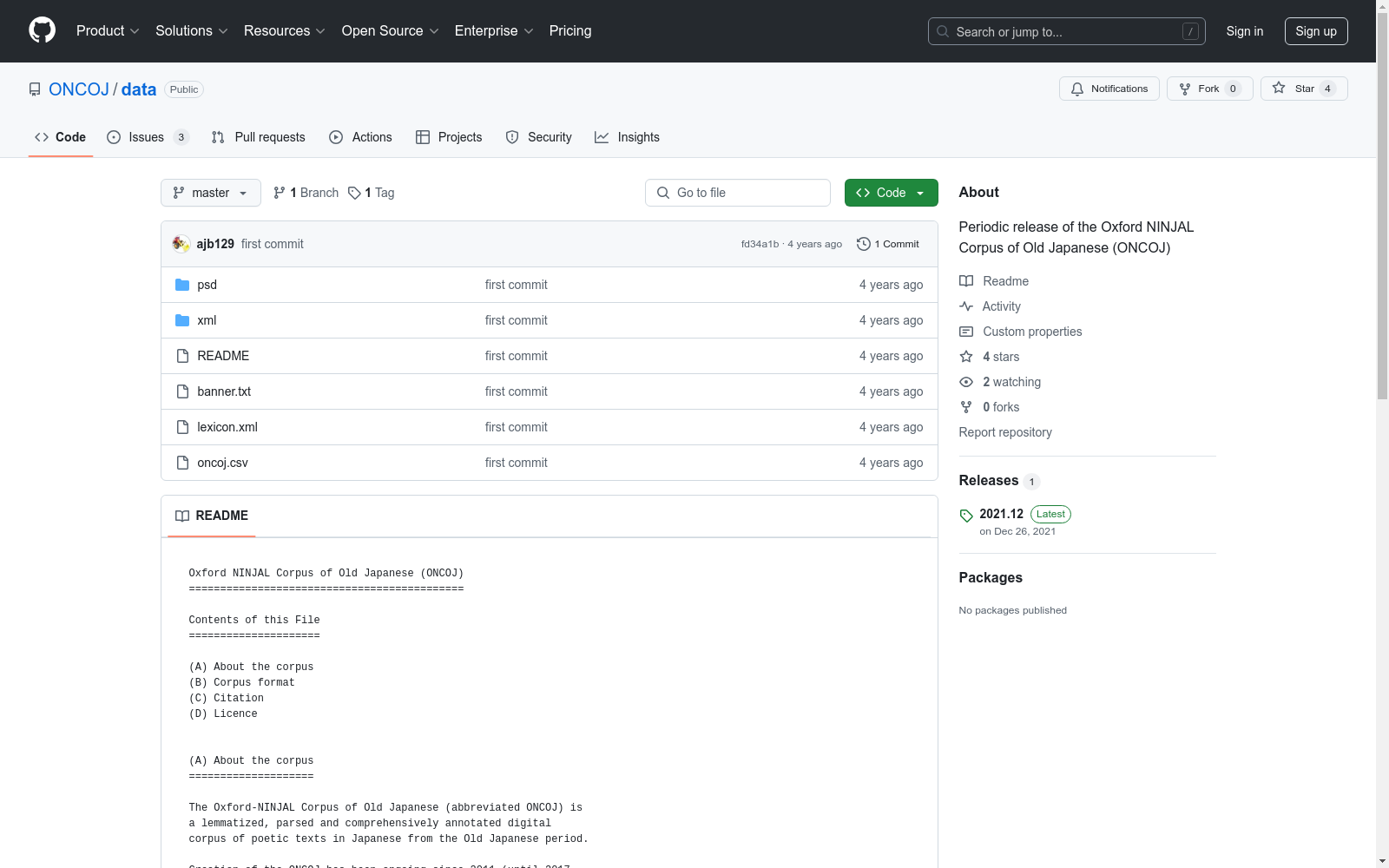1389x868 pixels.
Task: View the 1 Branch link
Action: [306, 193]
